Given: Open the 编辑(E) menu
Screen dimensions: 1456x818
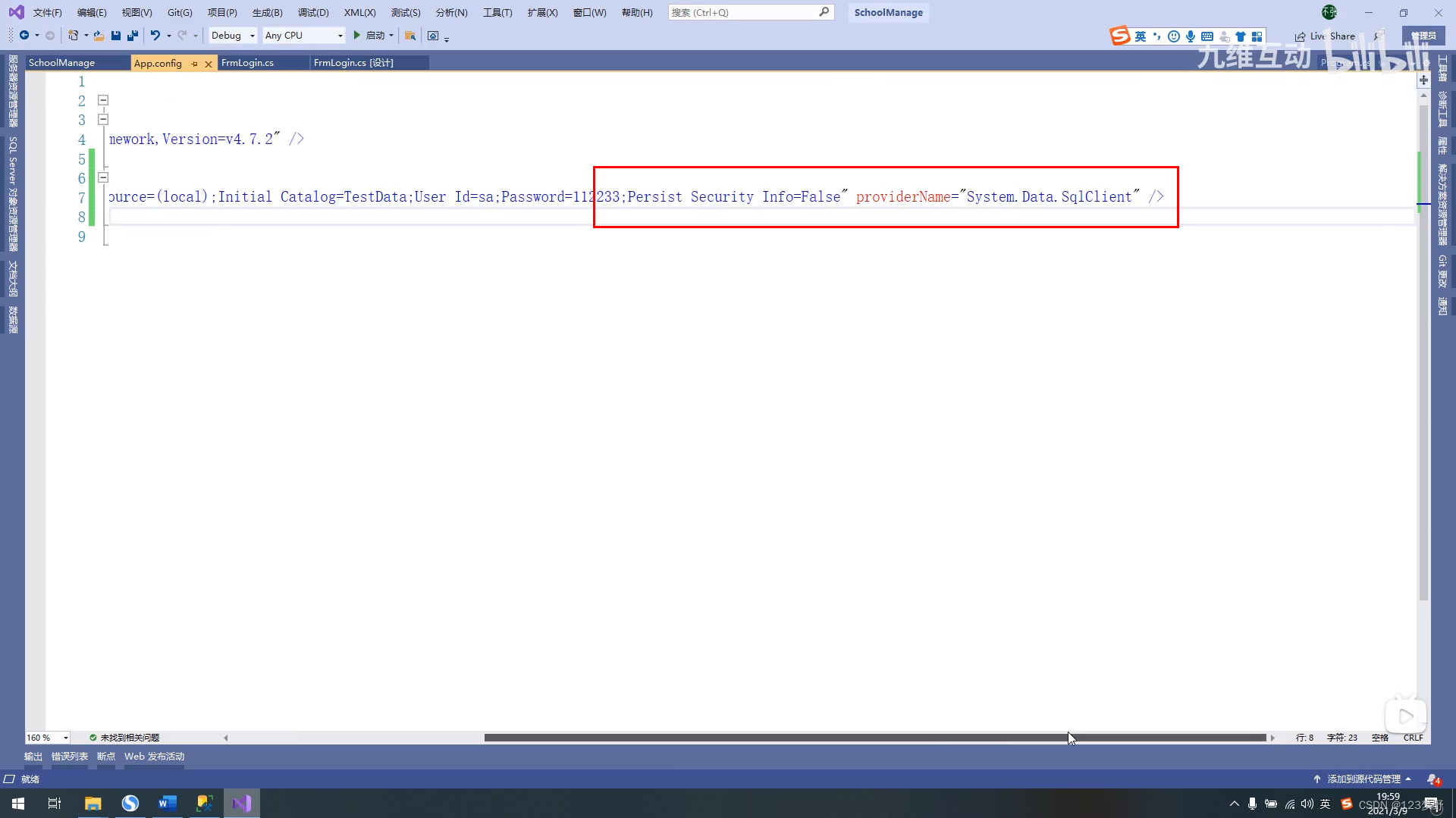Looking at the screenshot, I should 92,13.
